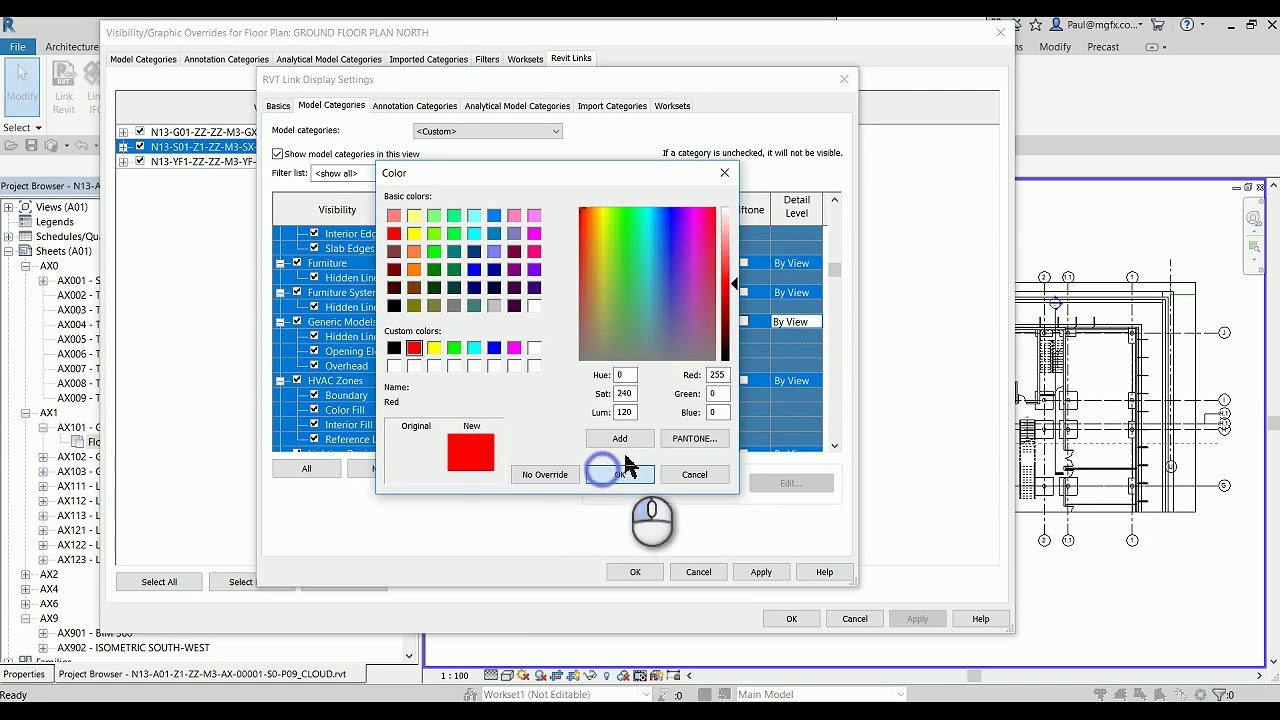Open the Architecture ribbon tab
The height and width of the screenshot is (720, 1280).
point(72,47)
